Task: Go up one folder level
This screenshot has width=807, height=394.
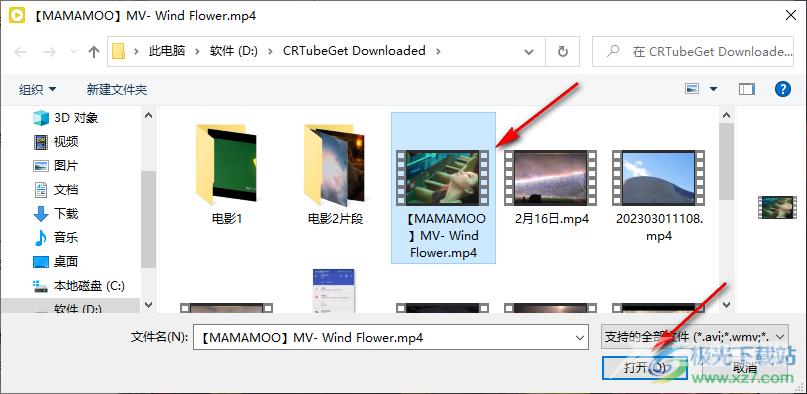Action: 94,51
